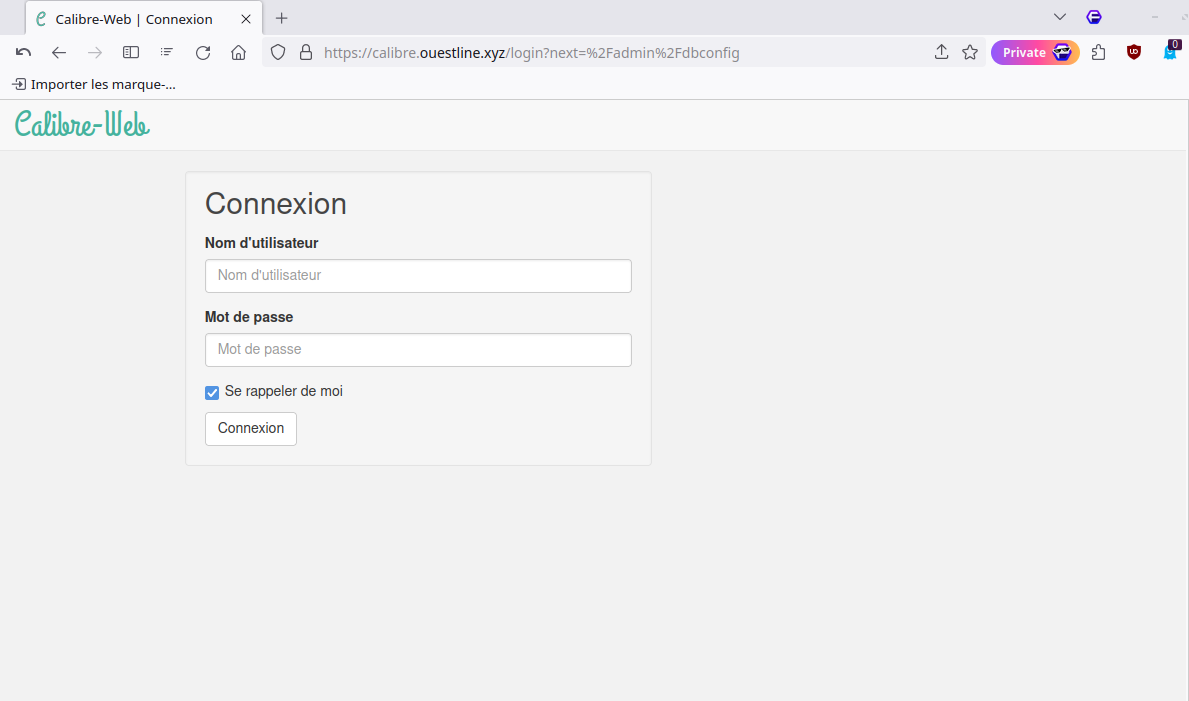This screenshot has width=1189, height=701.
Task: Open the uBlock Origin extension icon
Action: [1134, 53]
